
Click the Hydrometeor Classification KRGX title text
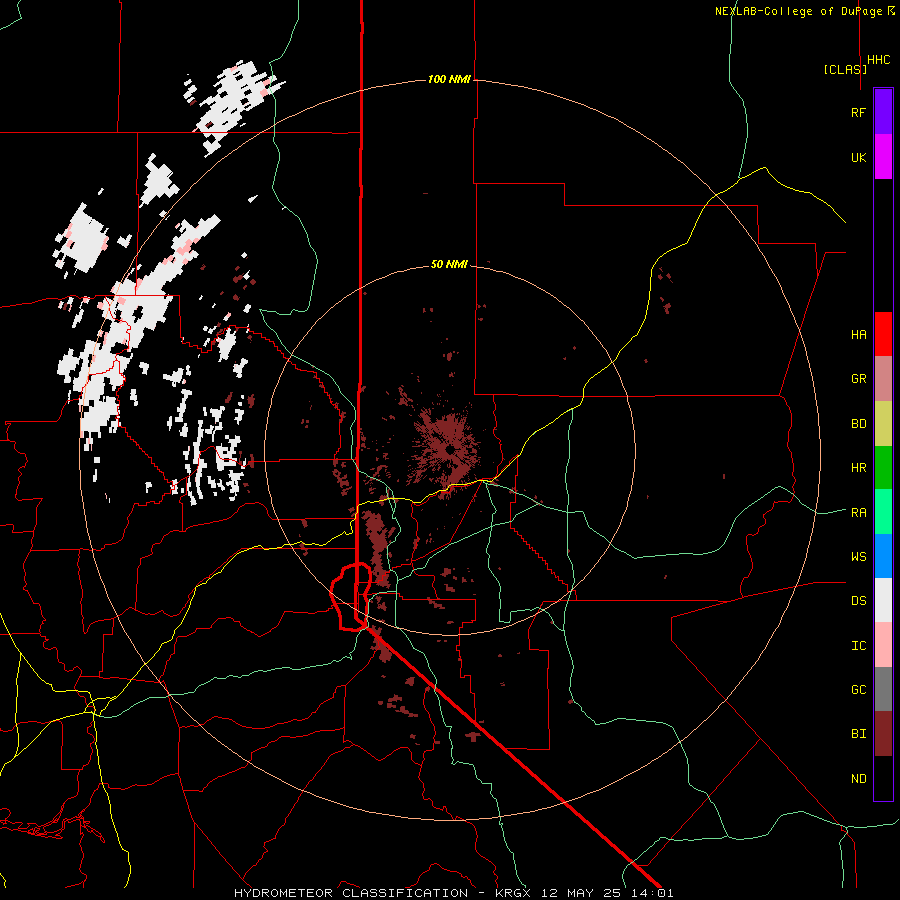[x=453, y=893]
